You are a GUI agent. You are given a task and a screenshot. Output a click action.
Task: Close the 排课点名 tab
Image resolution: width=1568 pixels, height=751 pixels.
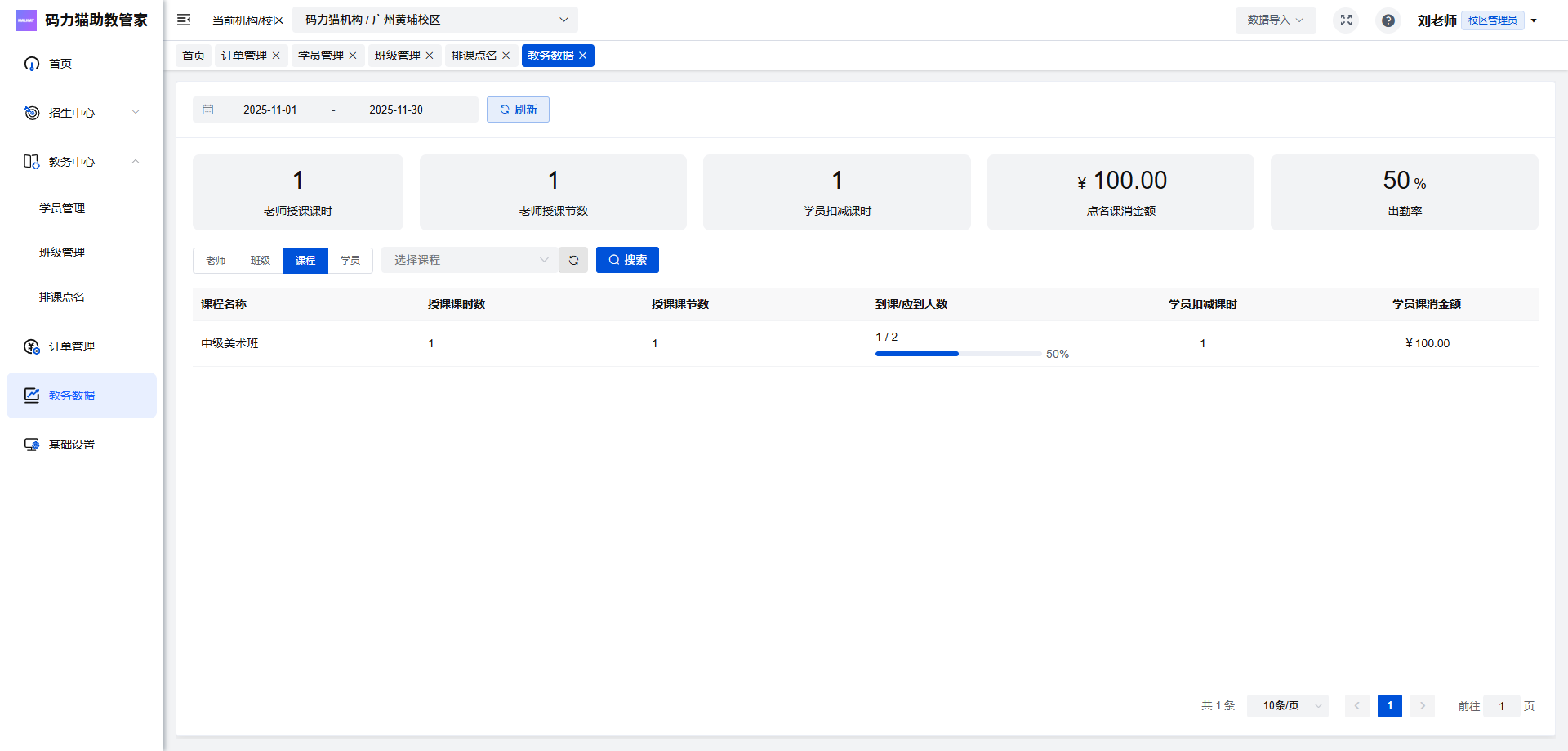coord(506,56)
